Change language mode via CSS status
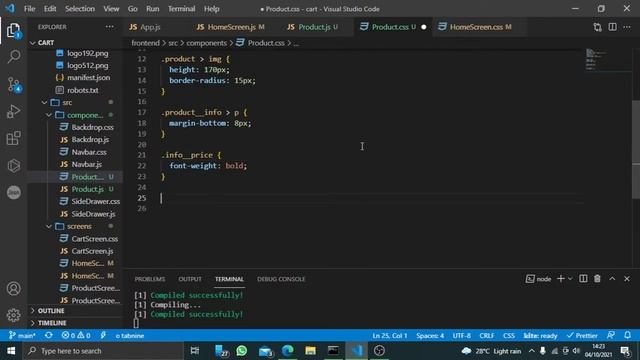 click(509, 336)
